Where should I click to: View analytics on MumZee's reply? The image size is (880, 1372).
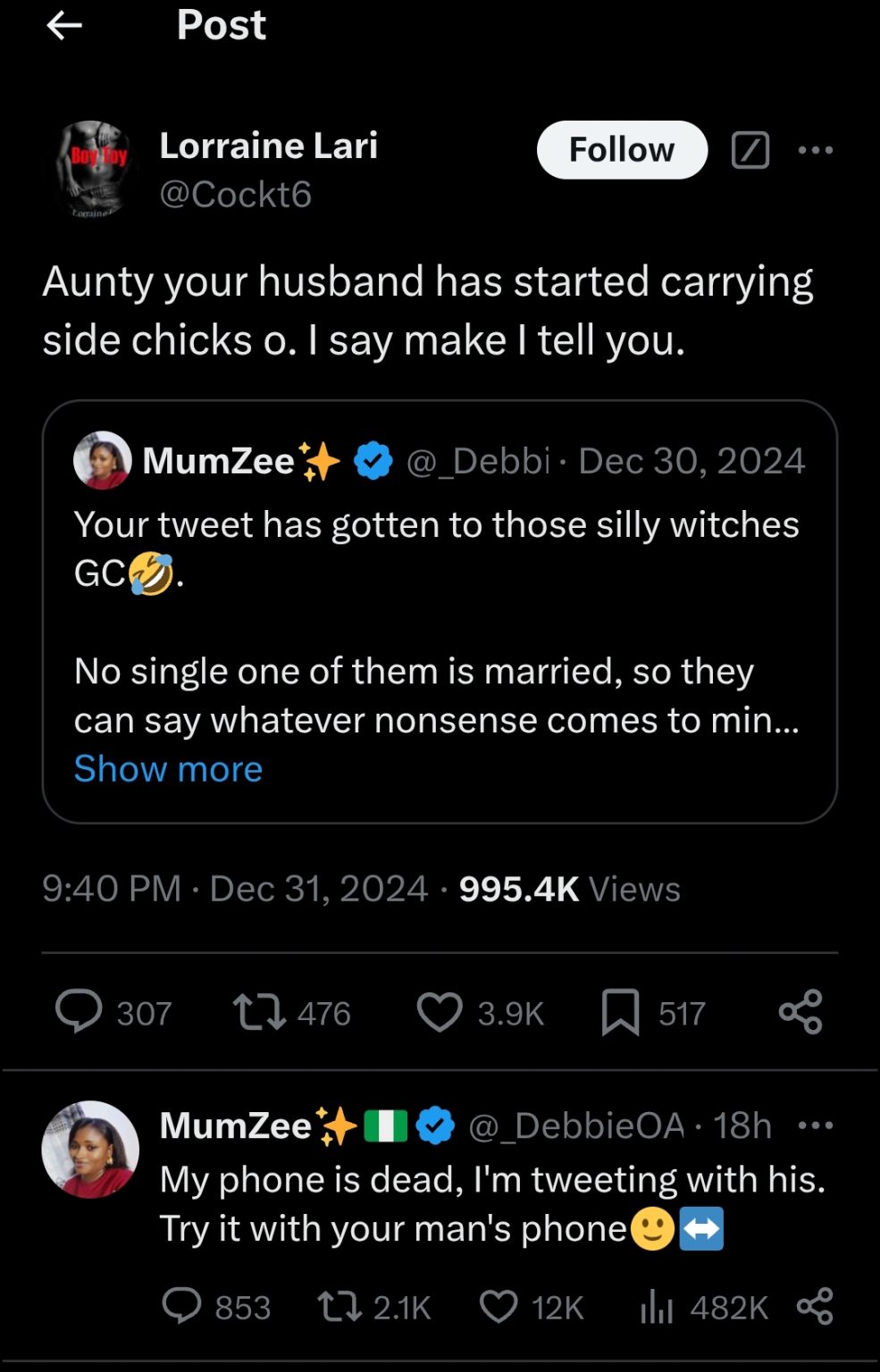(657, 1307)
